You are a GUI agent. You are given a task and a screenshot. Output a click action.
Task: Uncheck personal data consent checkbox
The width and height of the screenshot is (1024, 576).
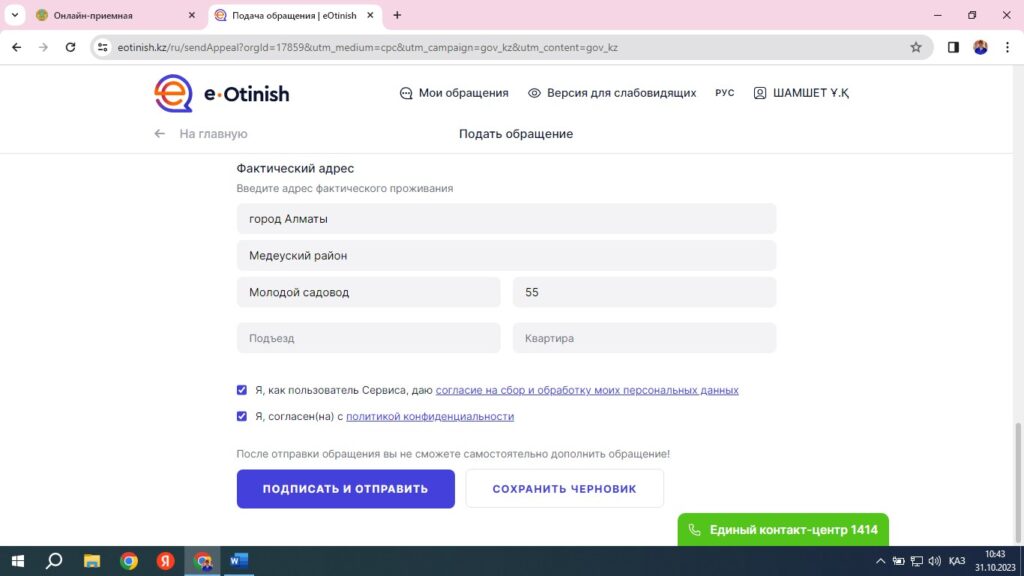[x=242, y=390]
